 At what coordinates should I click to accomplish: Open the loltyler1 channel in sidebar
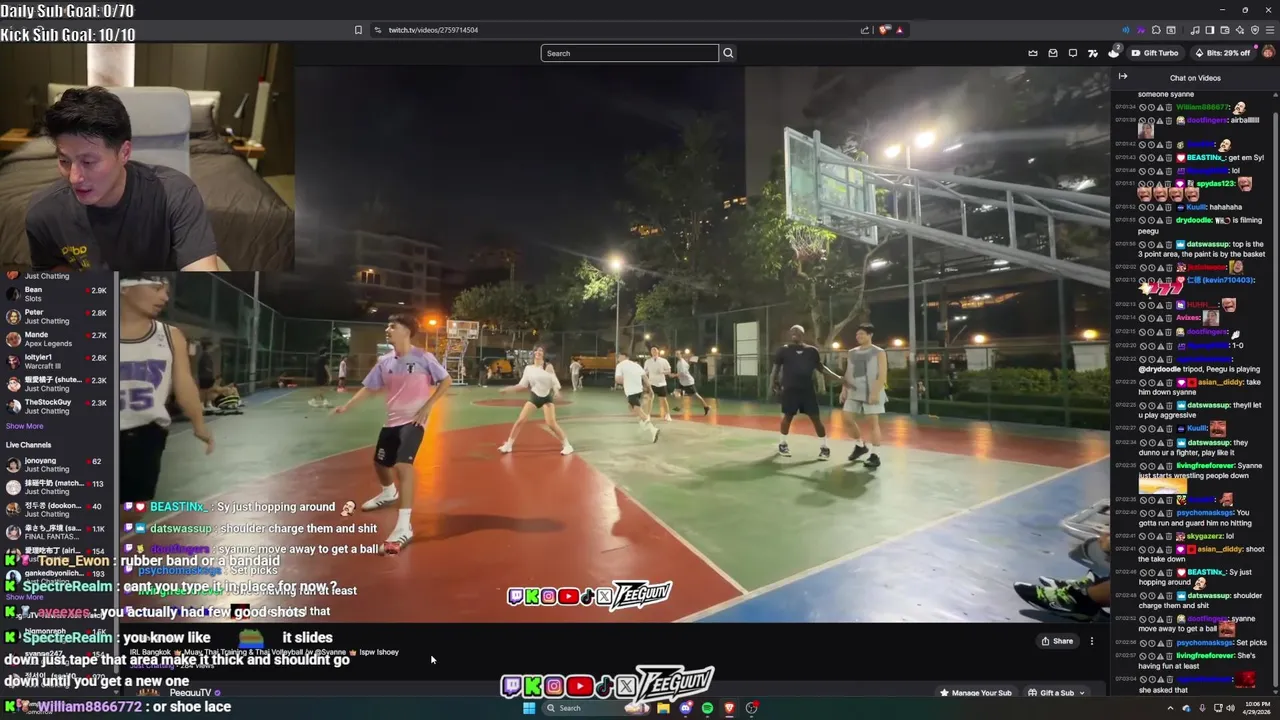click(x=55, y=361)
